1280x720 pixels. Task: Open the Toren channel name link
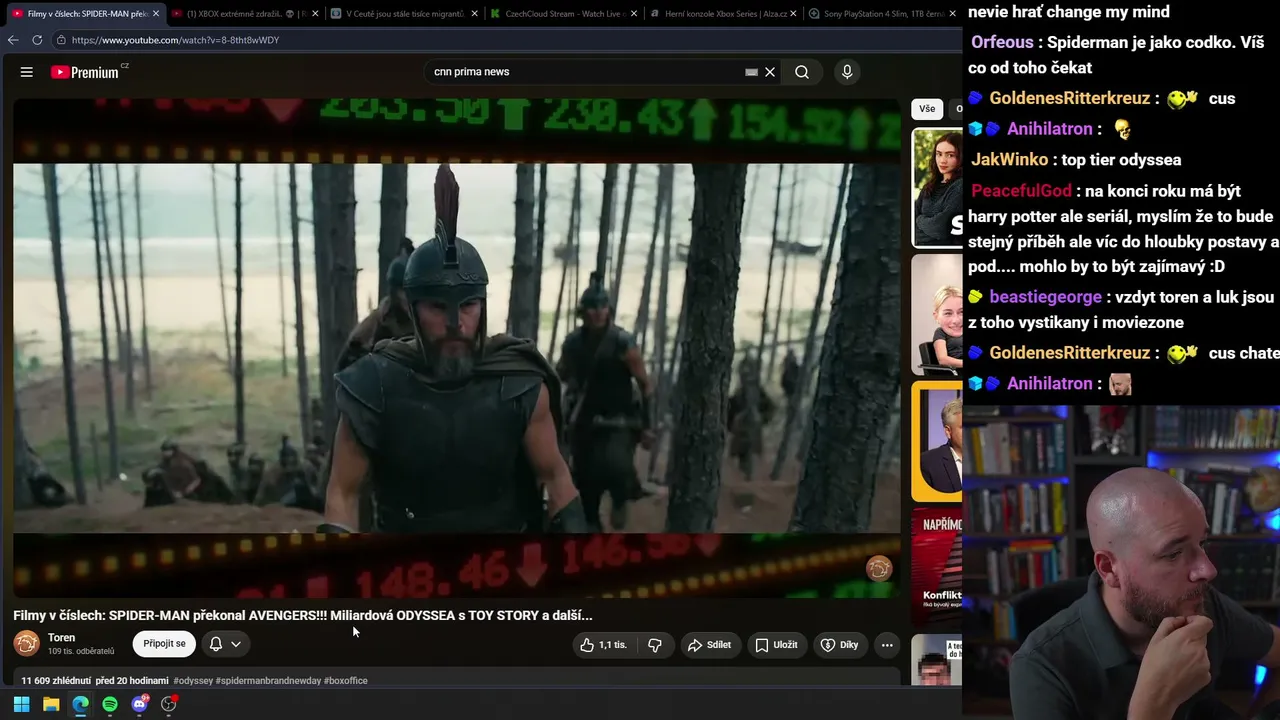tap(61, 638)
